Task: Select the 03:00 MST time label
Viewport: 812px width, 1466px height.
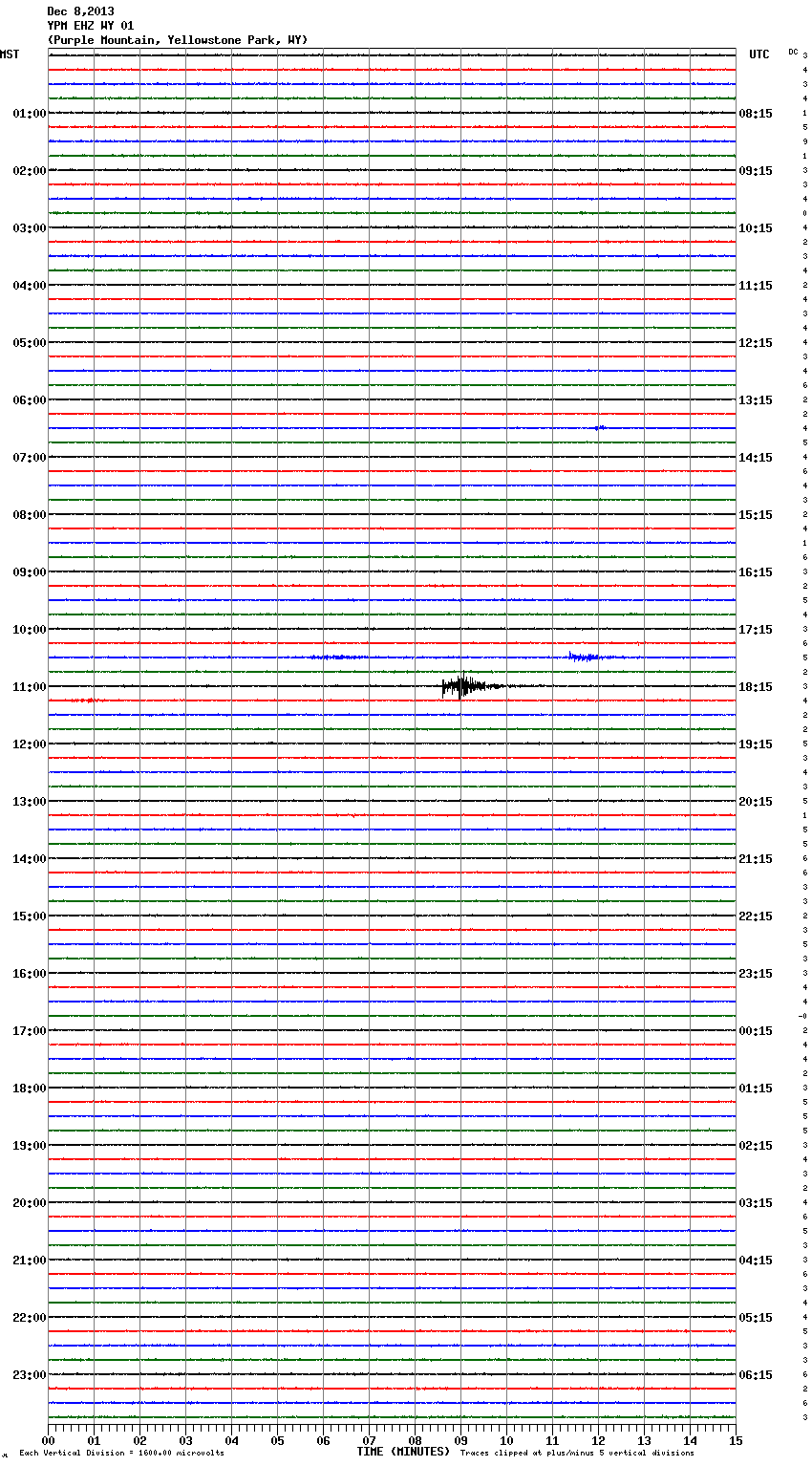Action: pos(30,228)
